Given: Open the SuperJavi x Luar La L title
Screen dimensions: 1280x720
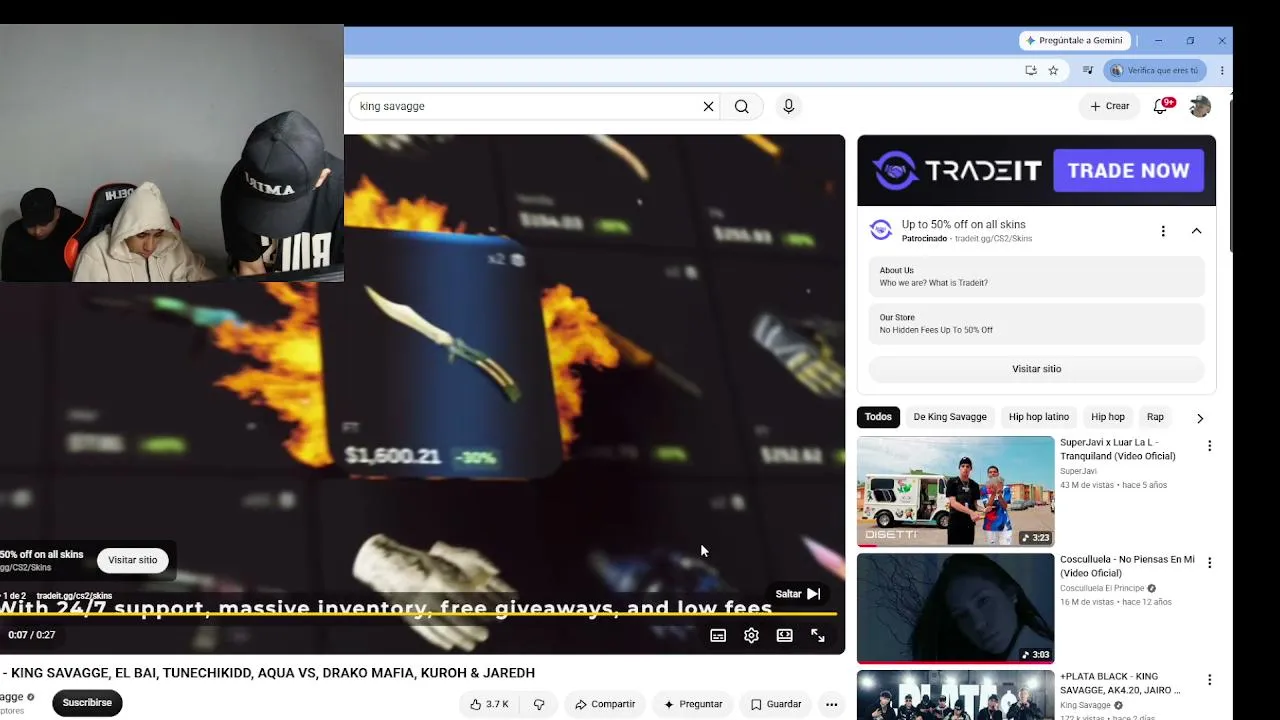Looking at the screenshot, I should point(1118,449).
